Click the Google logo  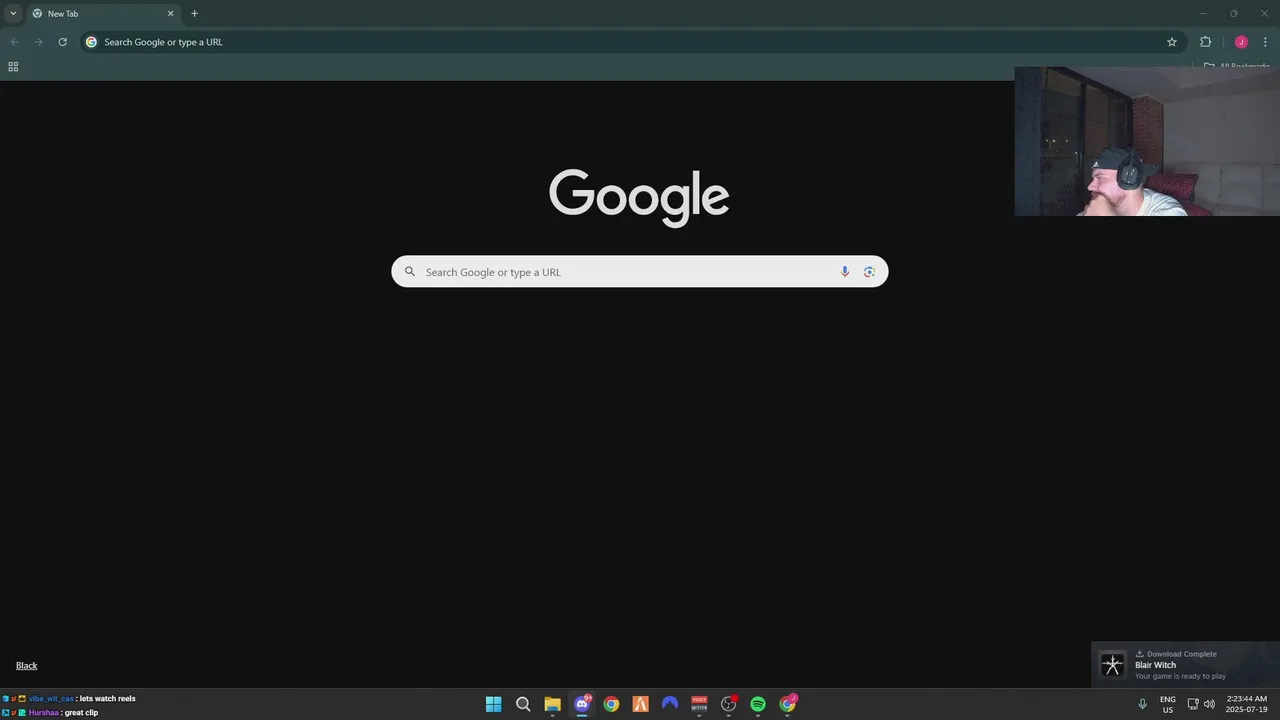click(x=639, y=197)
